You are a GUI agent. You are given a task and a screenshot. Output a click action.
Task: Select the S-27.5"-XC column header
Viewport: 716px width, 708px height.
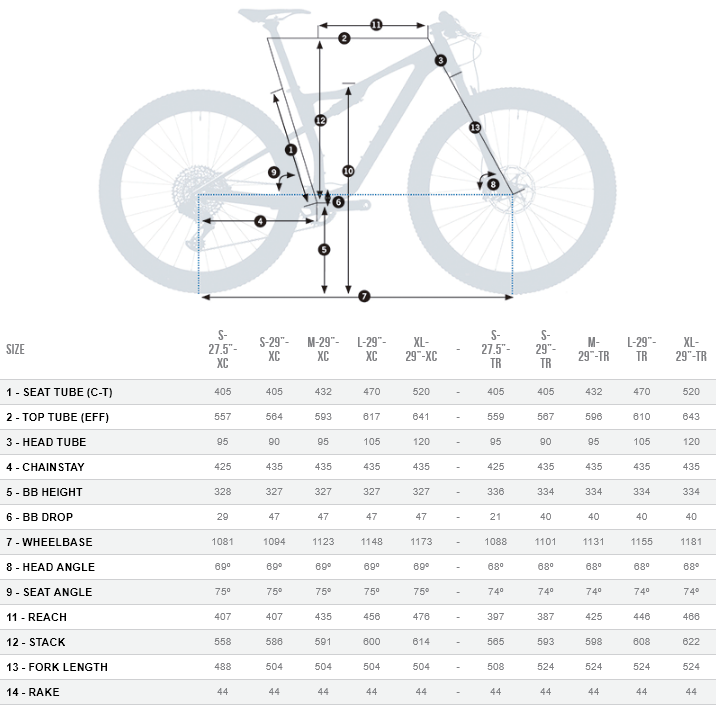pos(223,349)
